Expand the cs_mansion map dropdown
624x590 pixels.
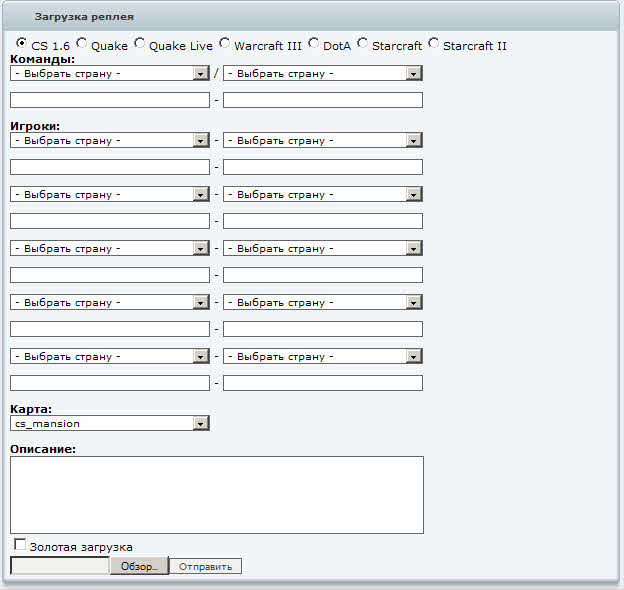pyautogui.click(x=109, y=424)
